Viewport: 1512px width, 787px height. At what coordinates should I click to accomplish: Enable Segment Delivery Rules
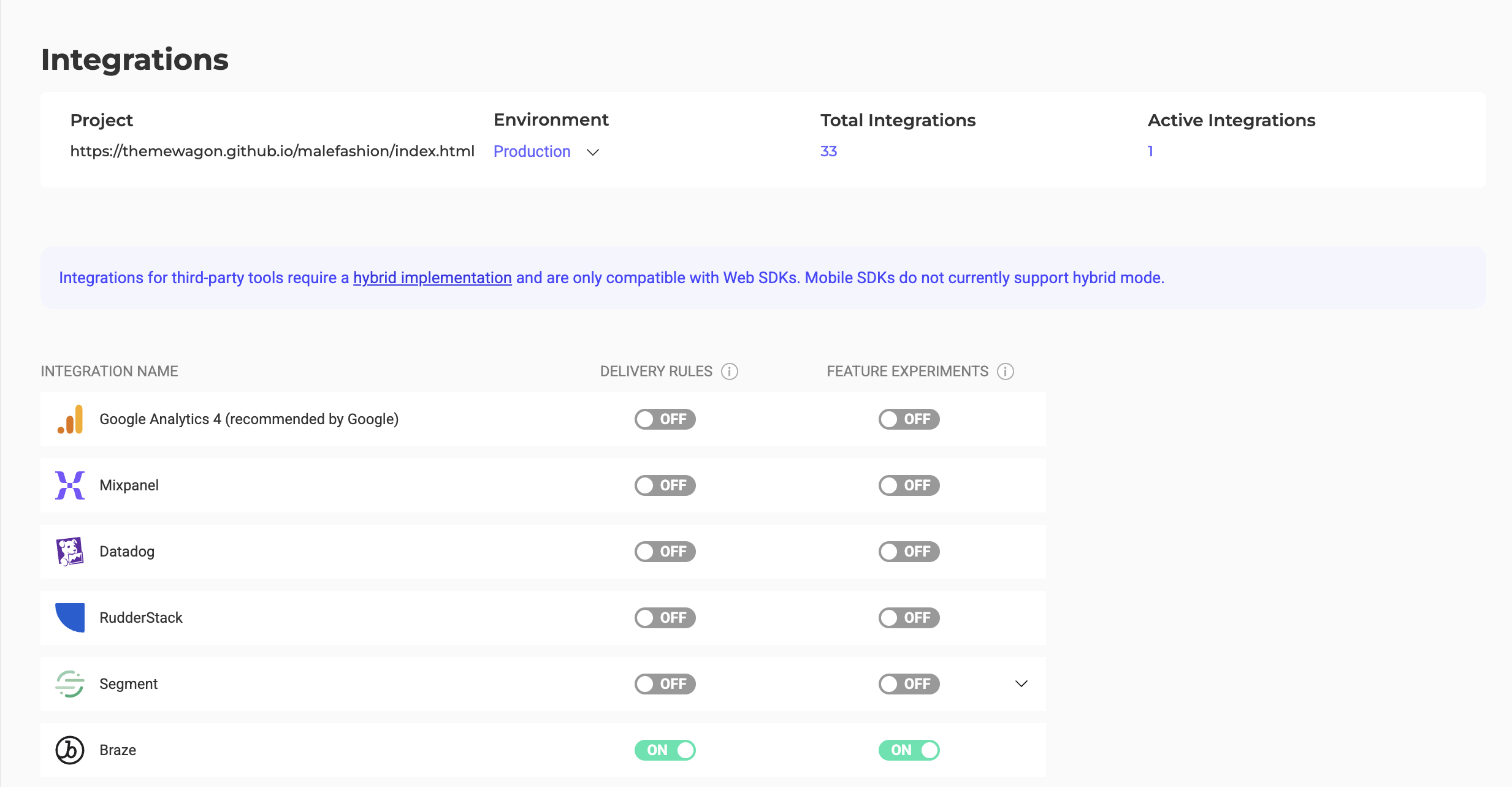pyautogui.click(x=665, y=683)
